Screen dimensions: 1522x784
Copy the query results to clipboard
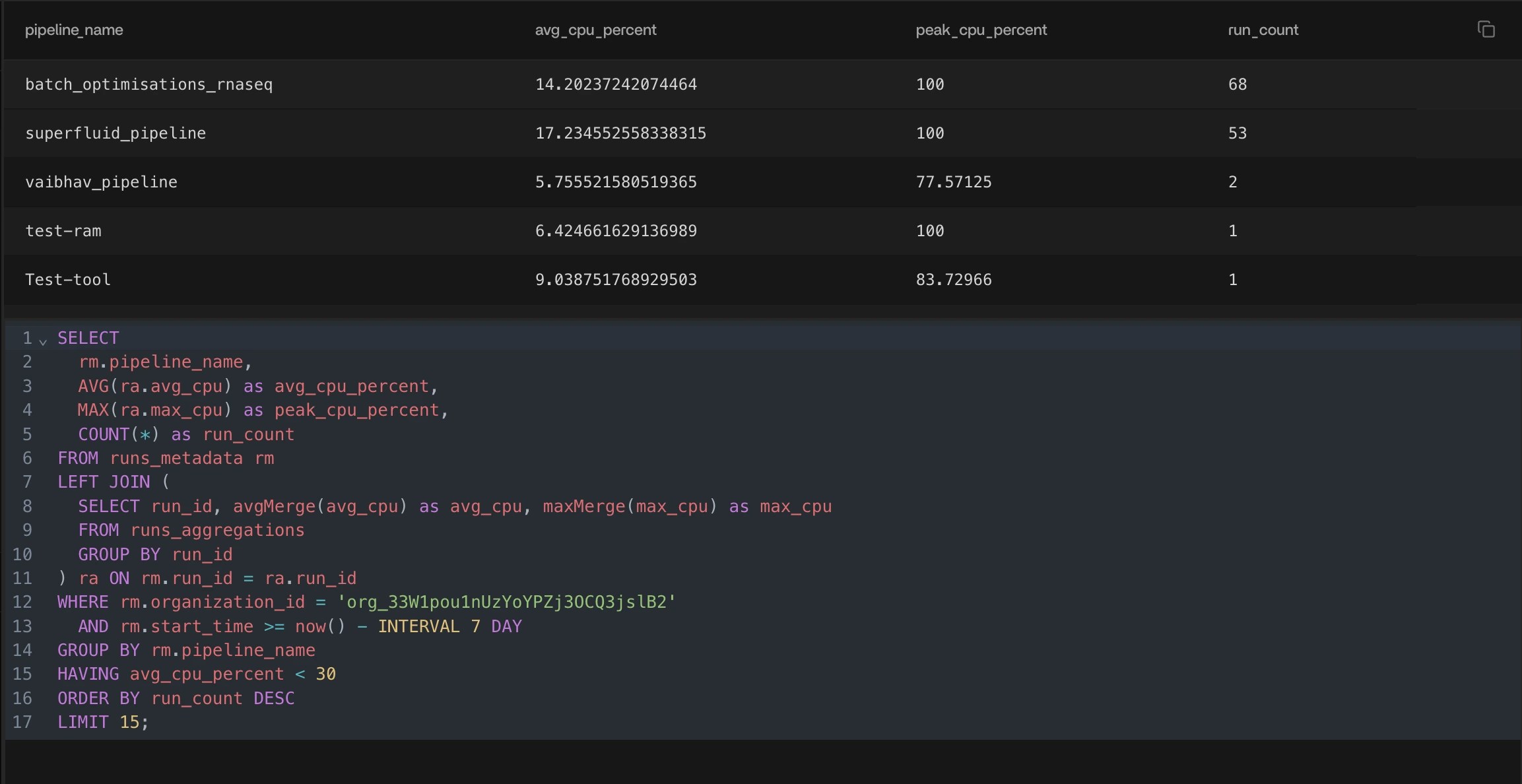tap(1486, 29)
